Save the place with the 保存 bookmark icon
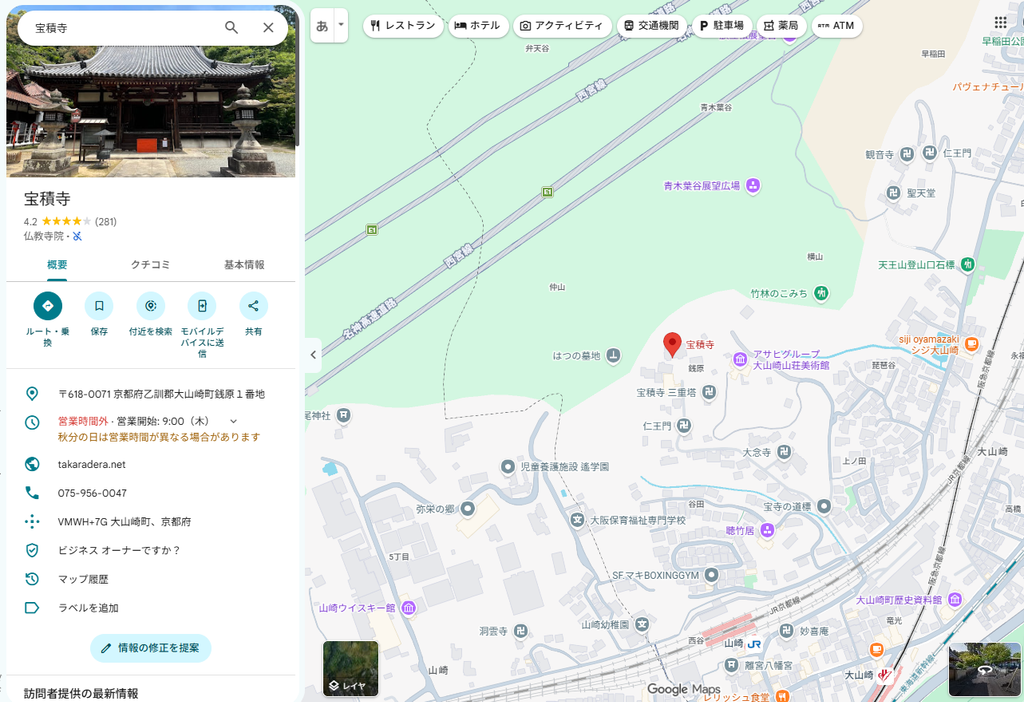1024x702 pixels. (x=99, y=306)
